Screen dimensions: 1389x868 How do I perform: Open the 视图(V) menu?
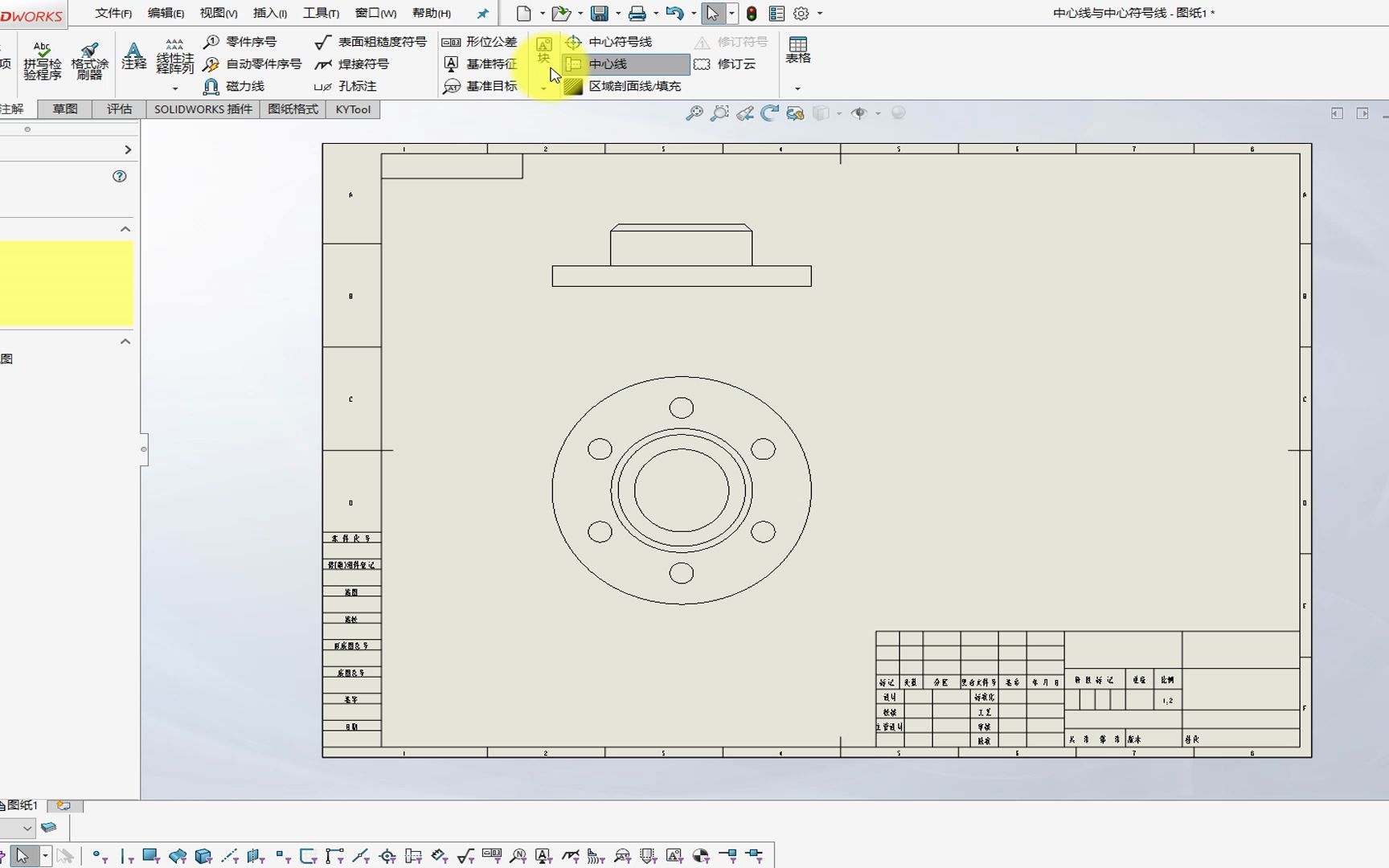(x=219, y=14)
